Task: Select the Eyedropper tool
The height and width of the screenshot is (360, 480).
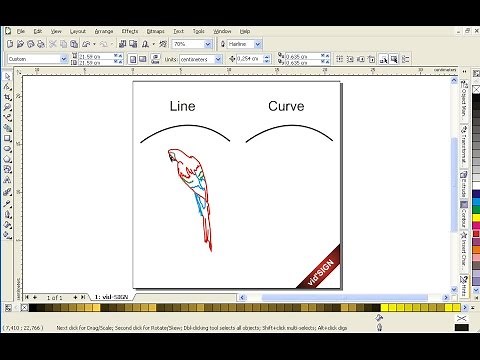Action: click(x=7, y=204)
